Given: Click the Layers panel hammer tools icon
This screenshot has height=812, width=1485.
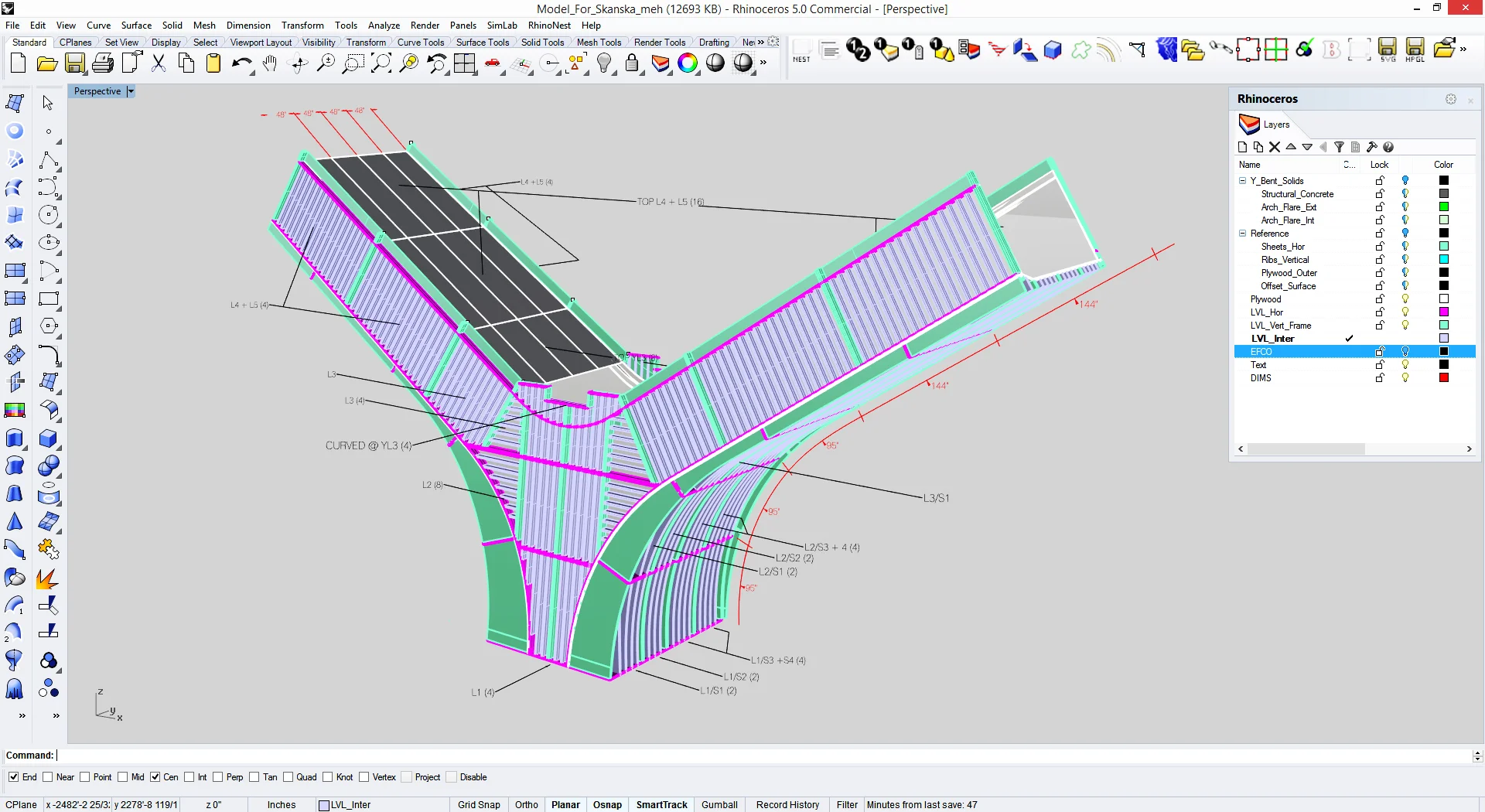Looking at the screenshot, I should pyautogui.click(x=1372, y=147).
